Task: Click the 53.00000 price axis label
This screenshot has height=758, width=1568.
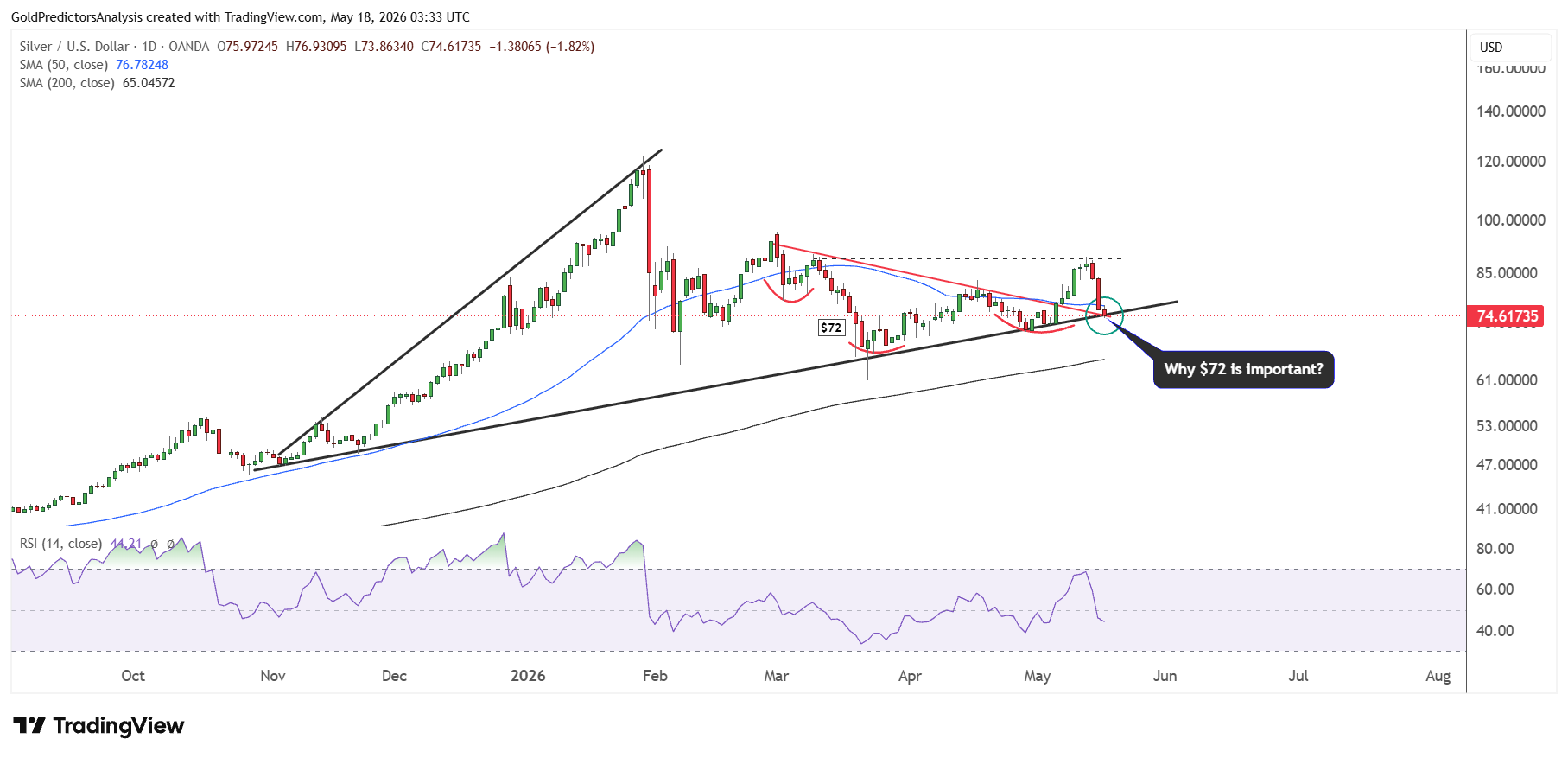Action: click(x=1507, y=425)
